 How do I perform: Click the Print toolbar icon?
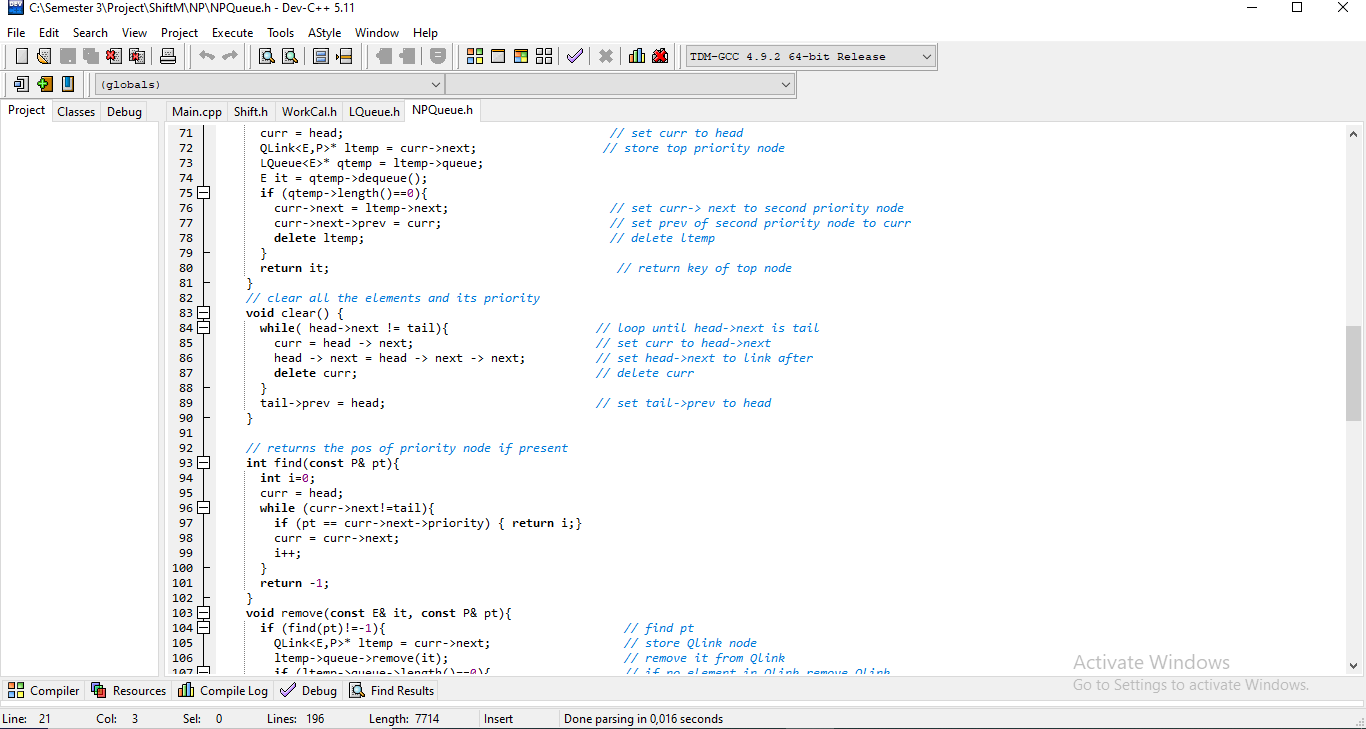click(168, 56)
